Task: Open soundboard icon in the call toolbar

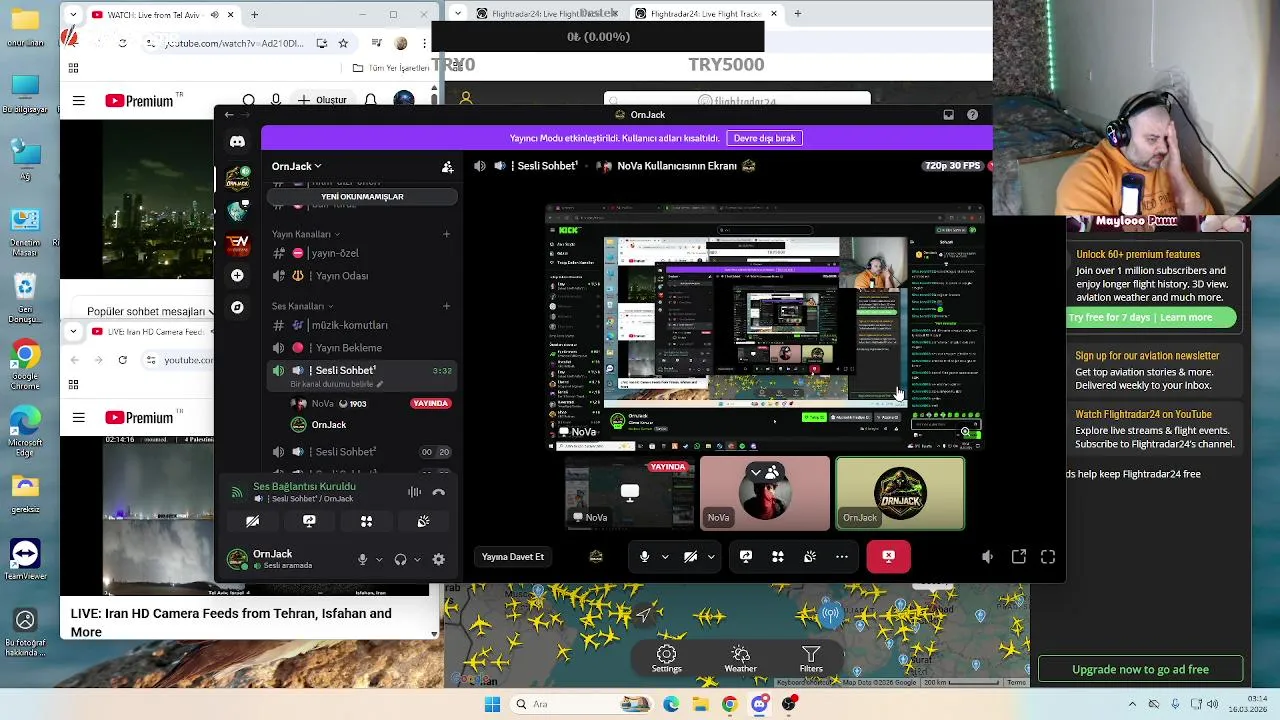Action: 810,557
